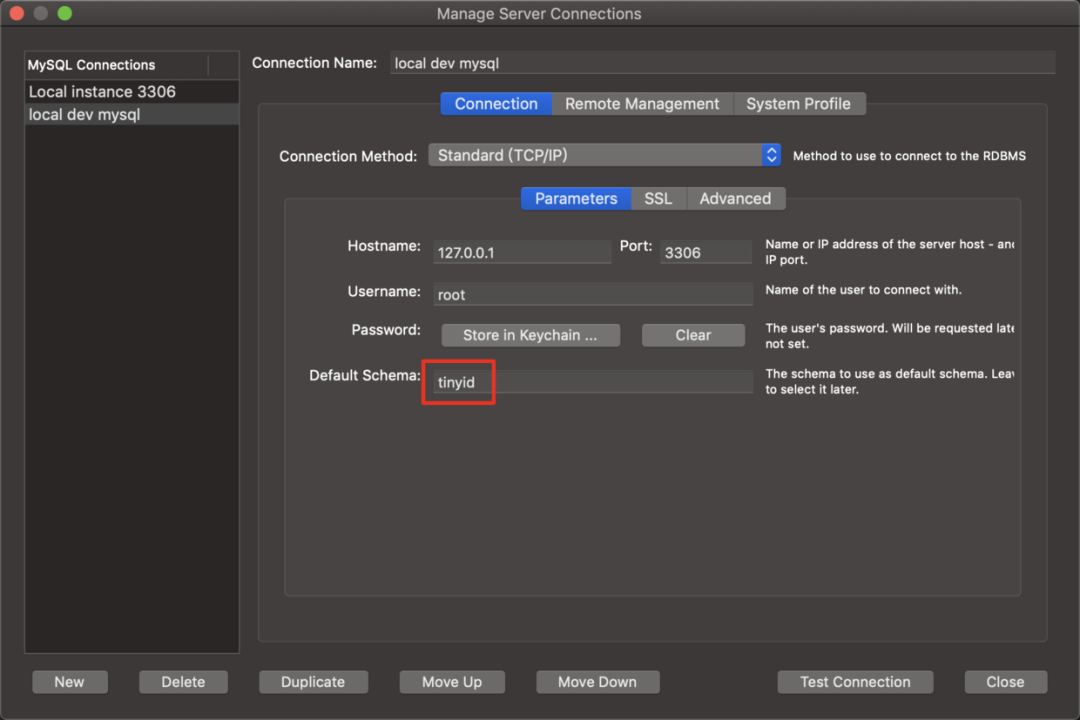Viewport: 1080px width, 720px height.
Task: Click the Default Schema label
Action: click(x=364, y=376)
